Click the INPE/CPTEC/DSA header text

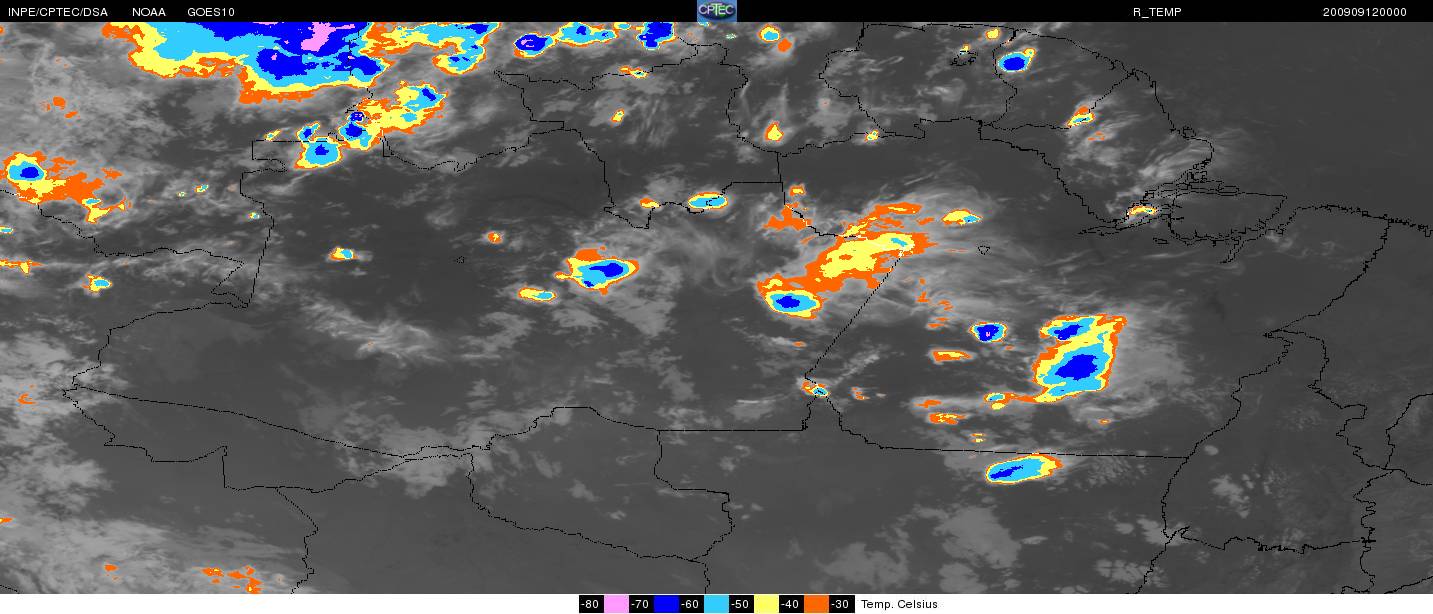57,12
